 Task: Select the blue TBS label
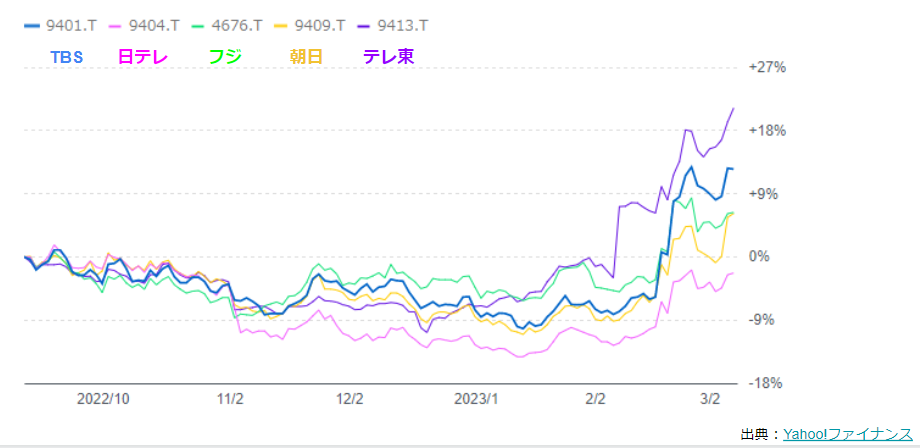[x=67, y=57]
